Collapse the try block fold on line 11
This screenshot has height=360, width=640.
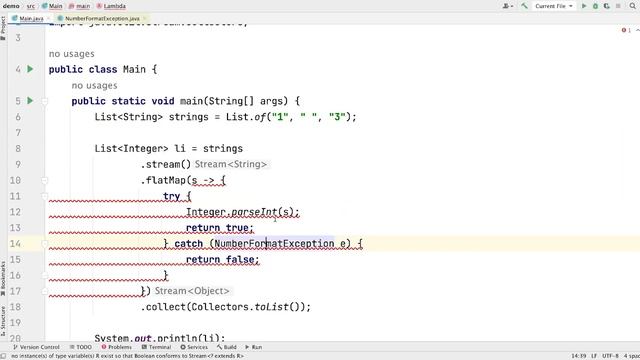(x=44, y=196)
